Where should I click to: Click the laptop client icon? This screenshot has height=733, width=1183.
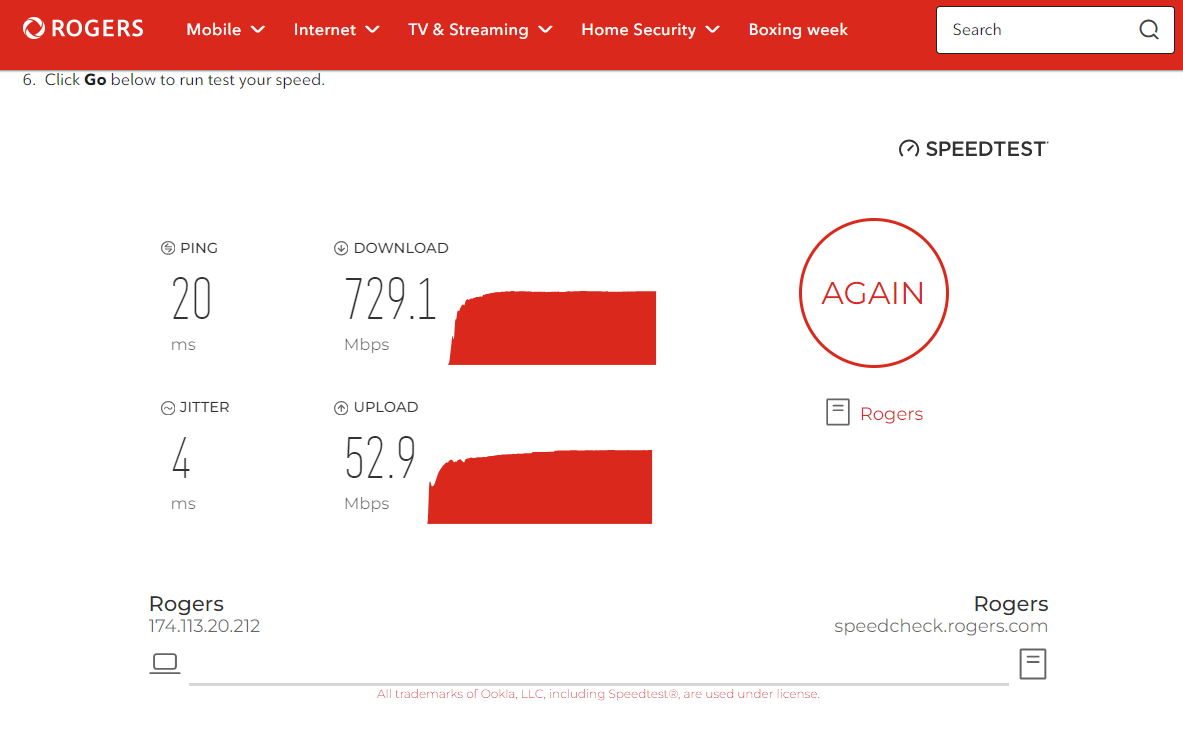coord(164,662)
